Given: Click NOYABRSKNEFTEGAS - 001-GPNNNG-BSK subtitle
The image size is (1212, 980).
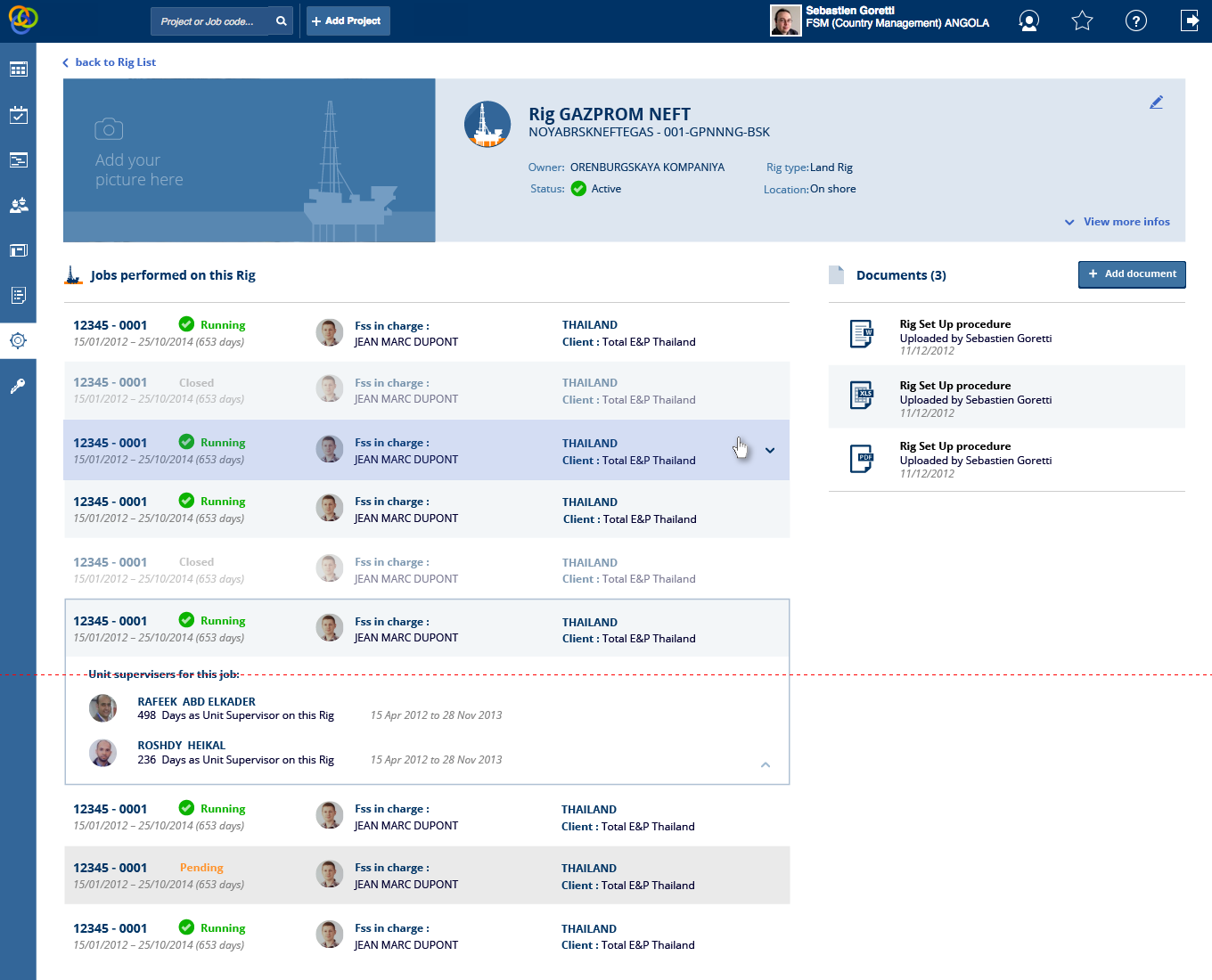Looking at the screenshot, I should pyautogui.click(x=649, y=132).
